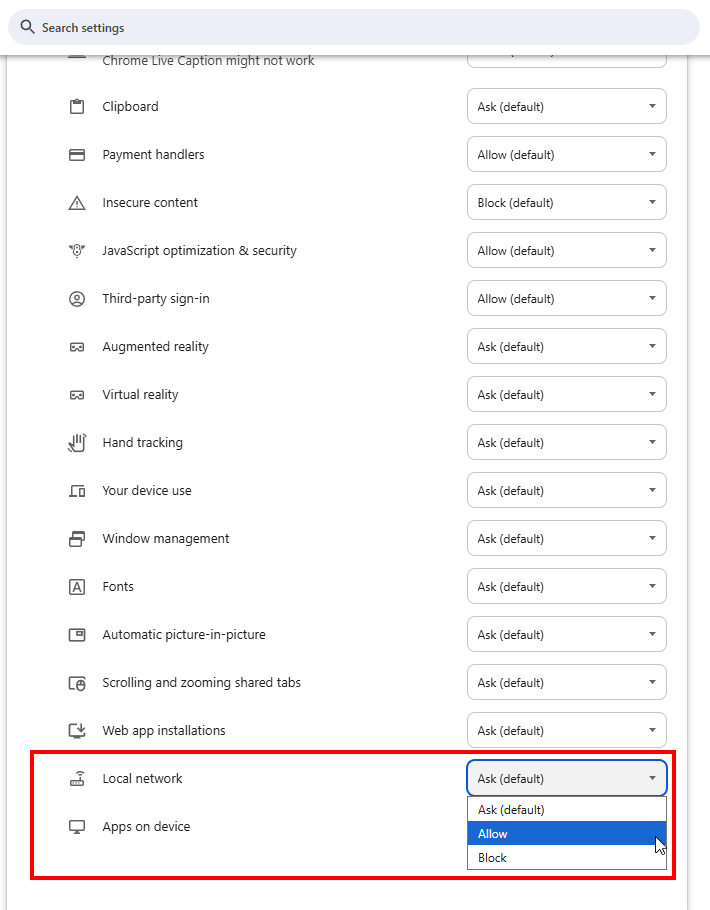The height and width of the screenshot is (910, 710).
Task: Collapse the open Local network dropdown
Action: click(x=567, y=778)
